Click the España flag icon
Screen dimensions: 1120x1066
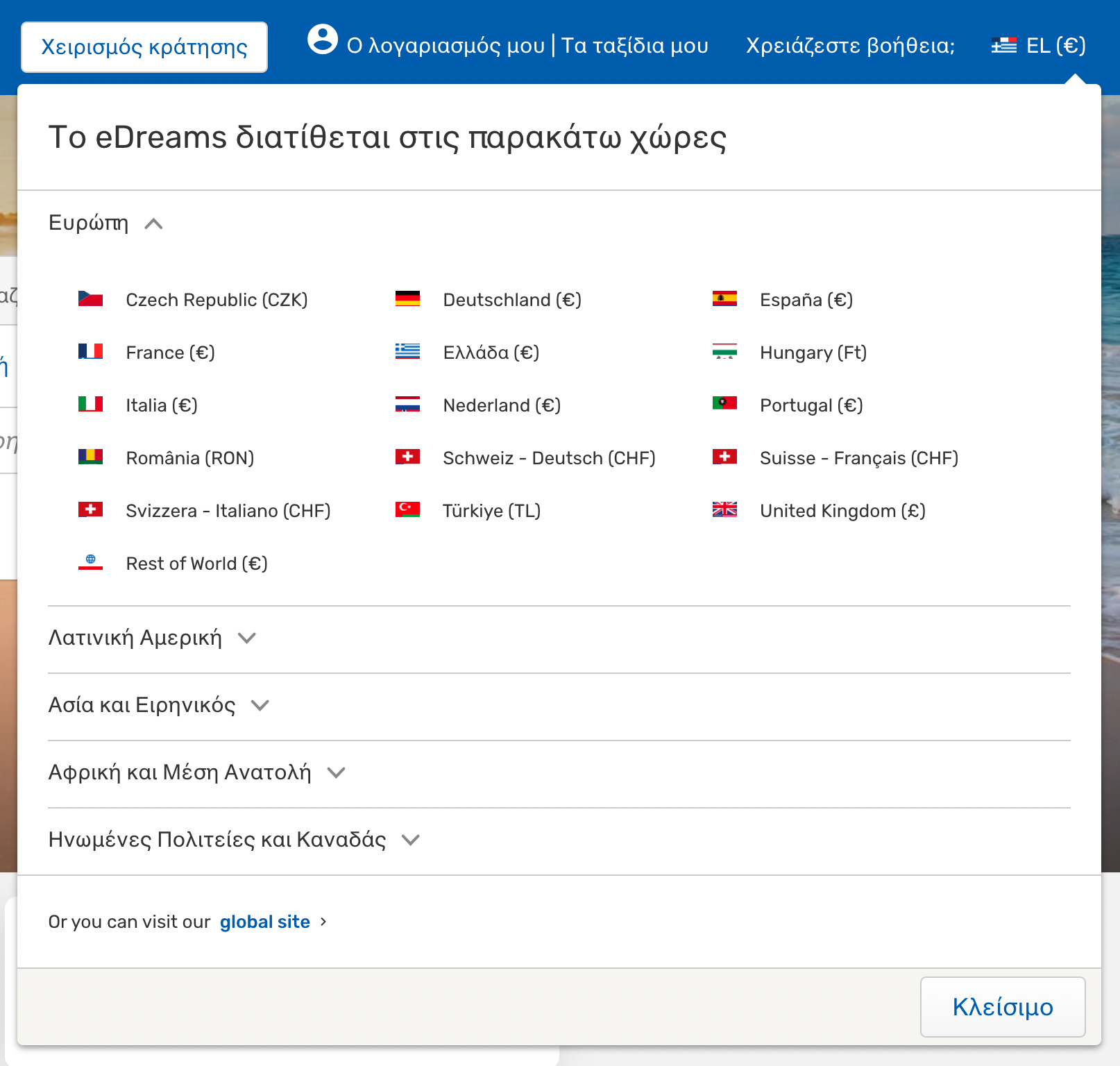pyautogui.click(x=724, y=299)
